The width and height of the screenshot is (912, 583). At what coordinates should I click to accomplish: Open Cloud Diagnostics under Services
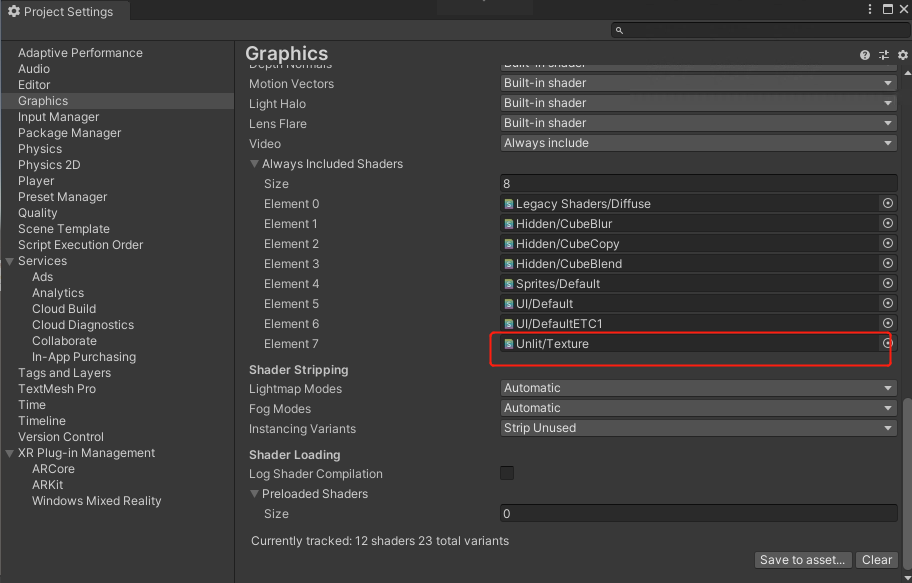(x=83, y=325)
